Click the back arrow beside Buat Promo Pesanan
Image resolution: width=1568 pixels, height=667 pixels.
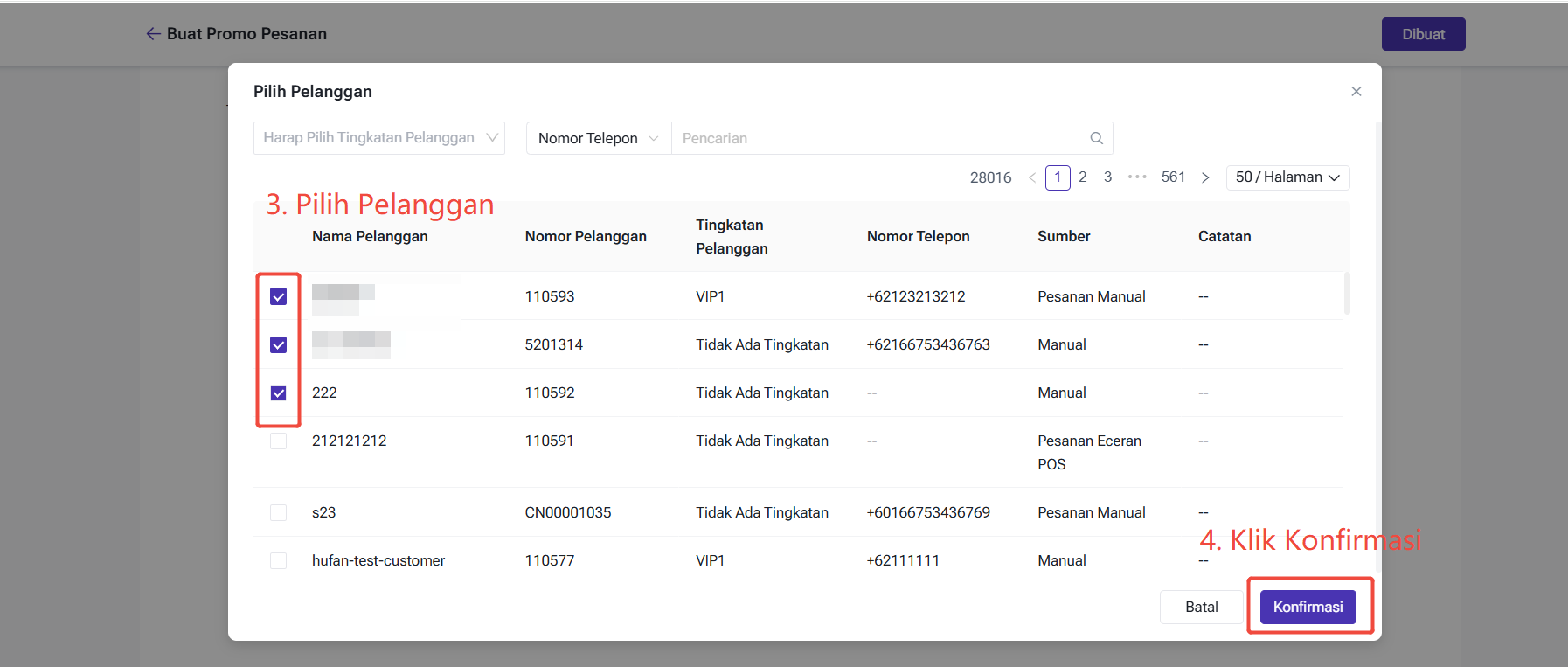[x=153, y=34]
